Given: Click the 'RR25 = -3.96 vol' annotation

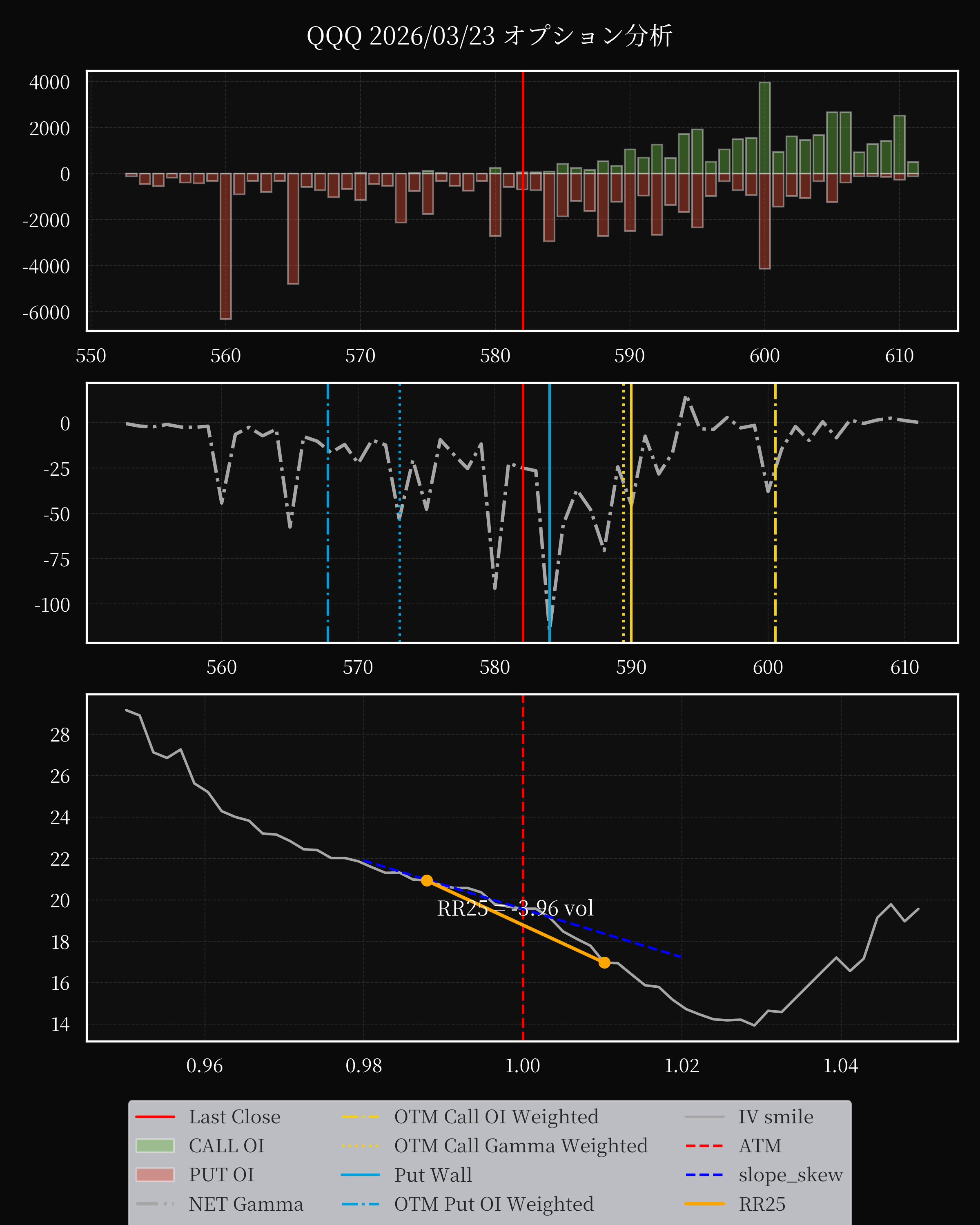Looking at the screenshot, I should 515,908.
